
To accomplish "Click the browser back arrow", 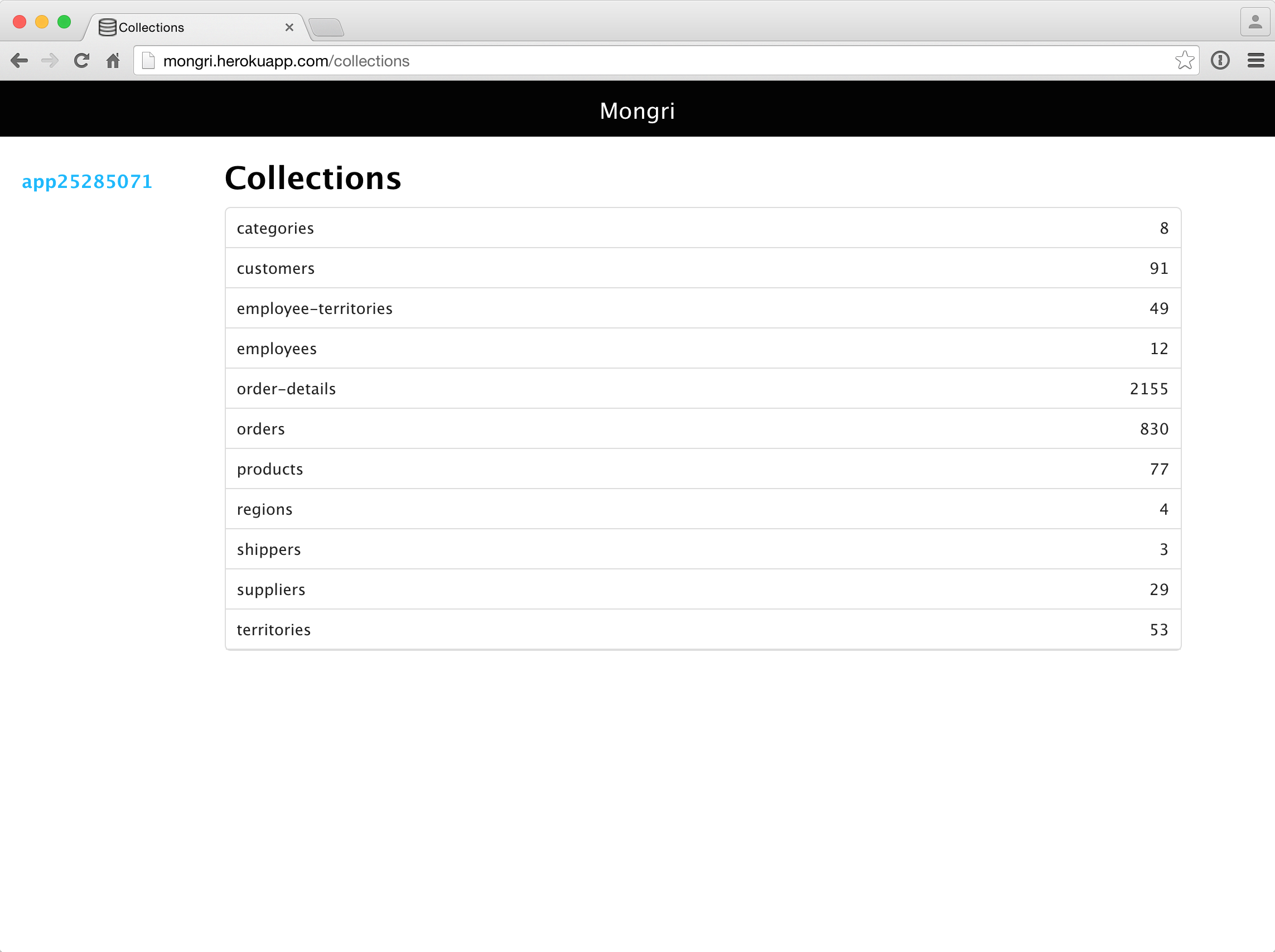I will pos(19,60).
